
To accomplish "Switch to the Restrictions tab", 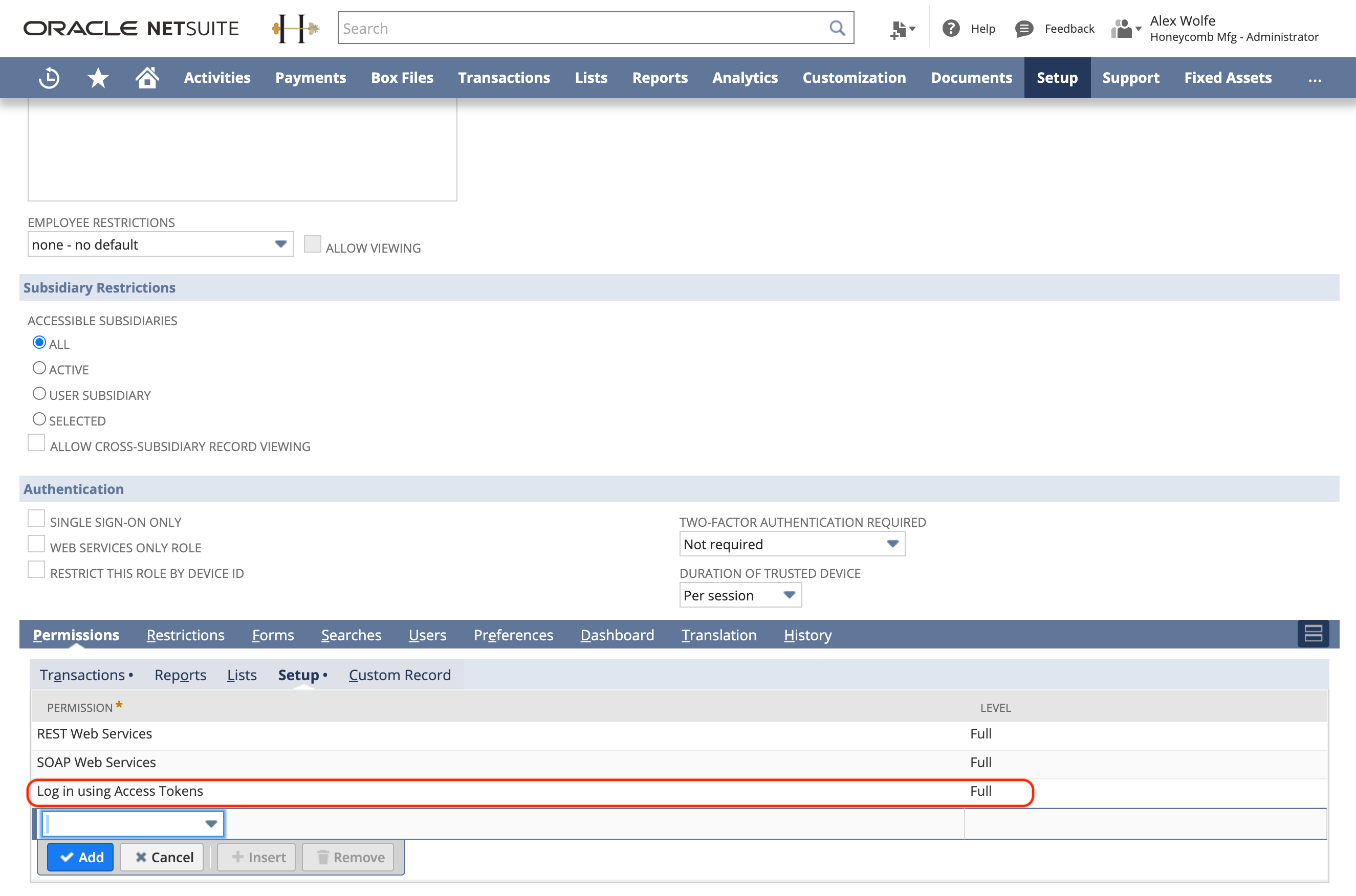I will (185, 634).
